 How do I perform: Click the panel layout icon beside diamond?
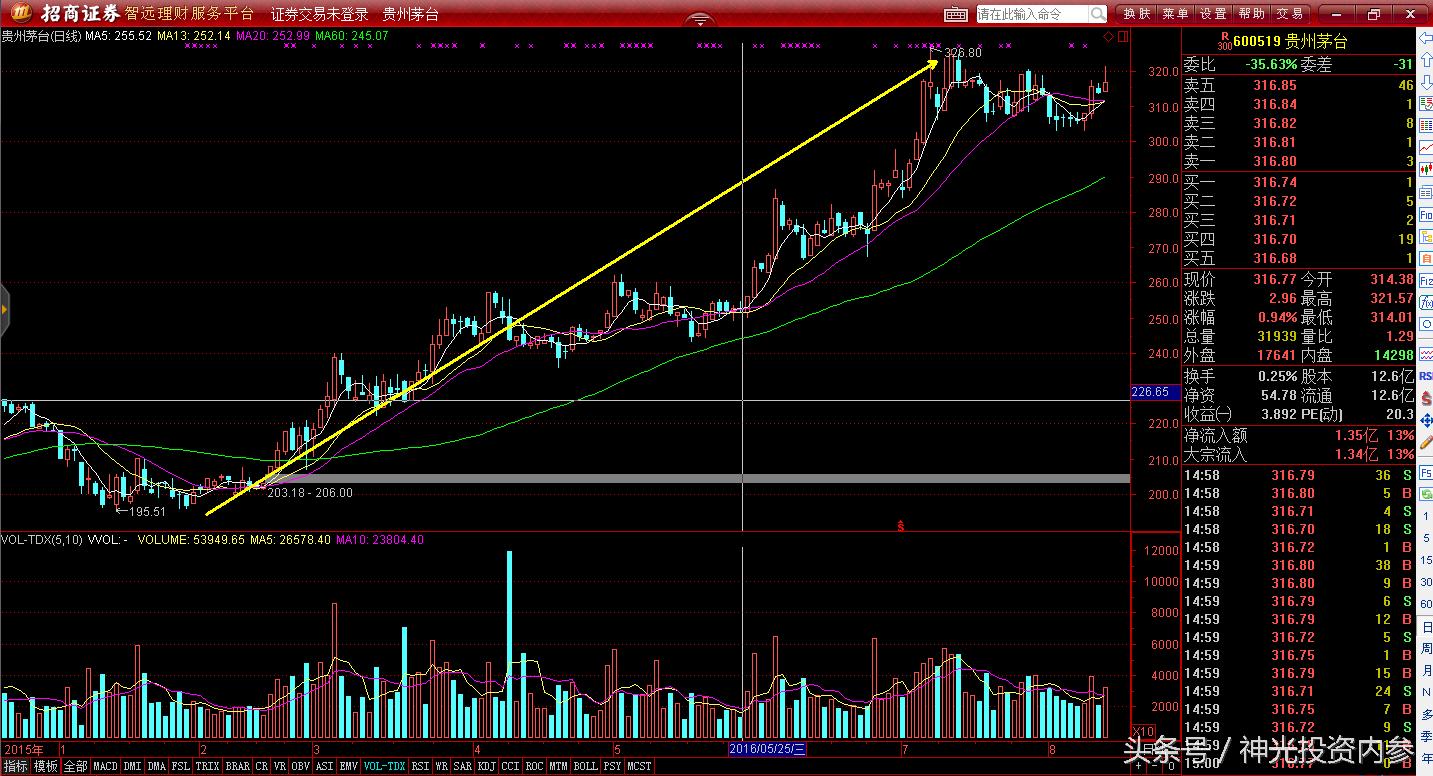tap(1121, 37)
